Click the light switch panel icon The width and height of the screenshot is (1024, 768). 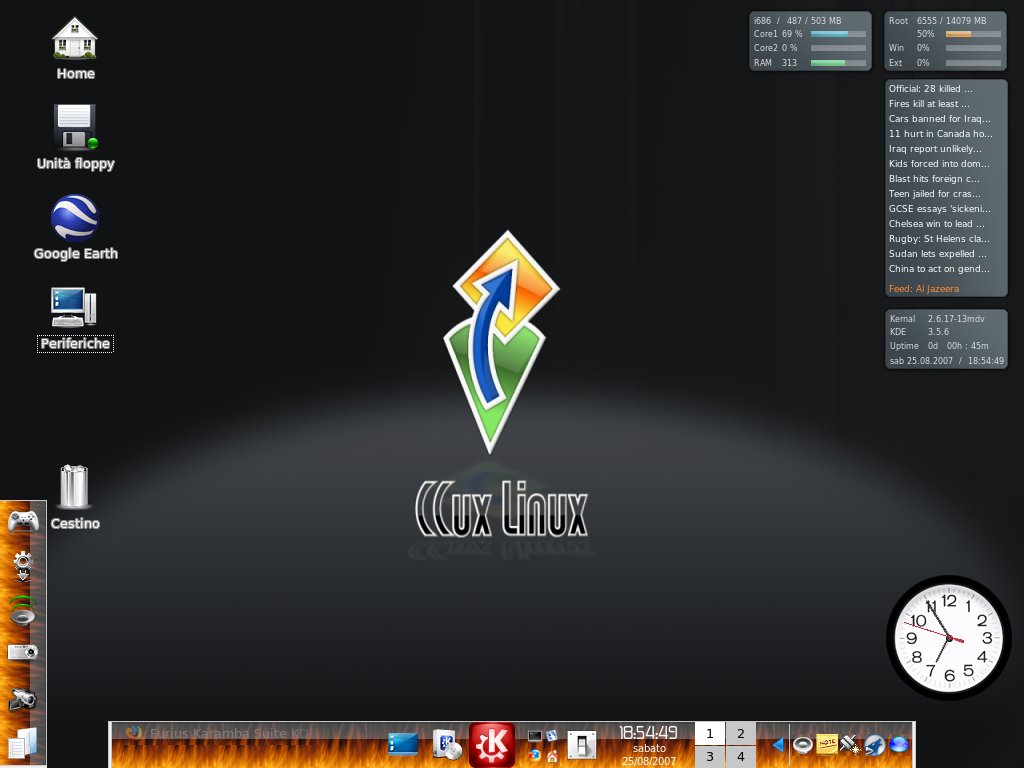582,745
